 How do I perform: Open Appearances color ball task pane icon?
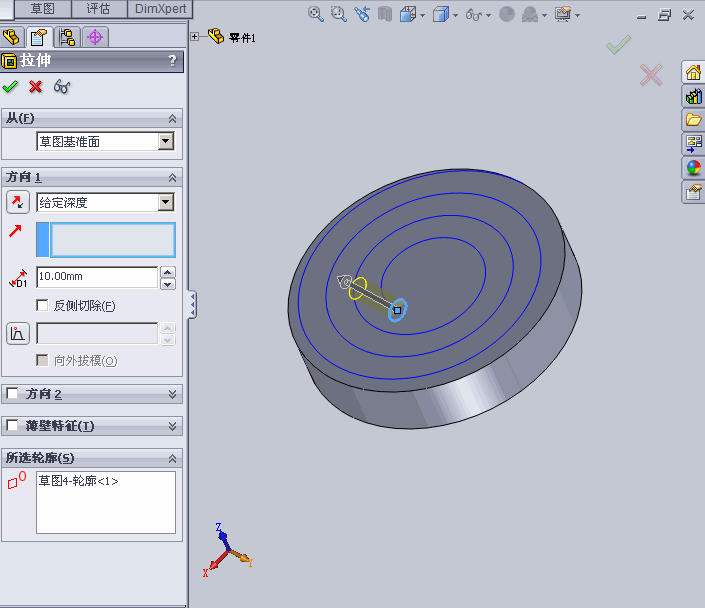tap(693, 168)
